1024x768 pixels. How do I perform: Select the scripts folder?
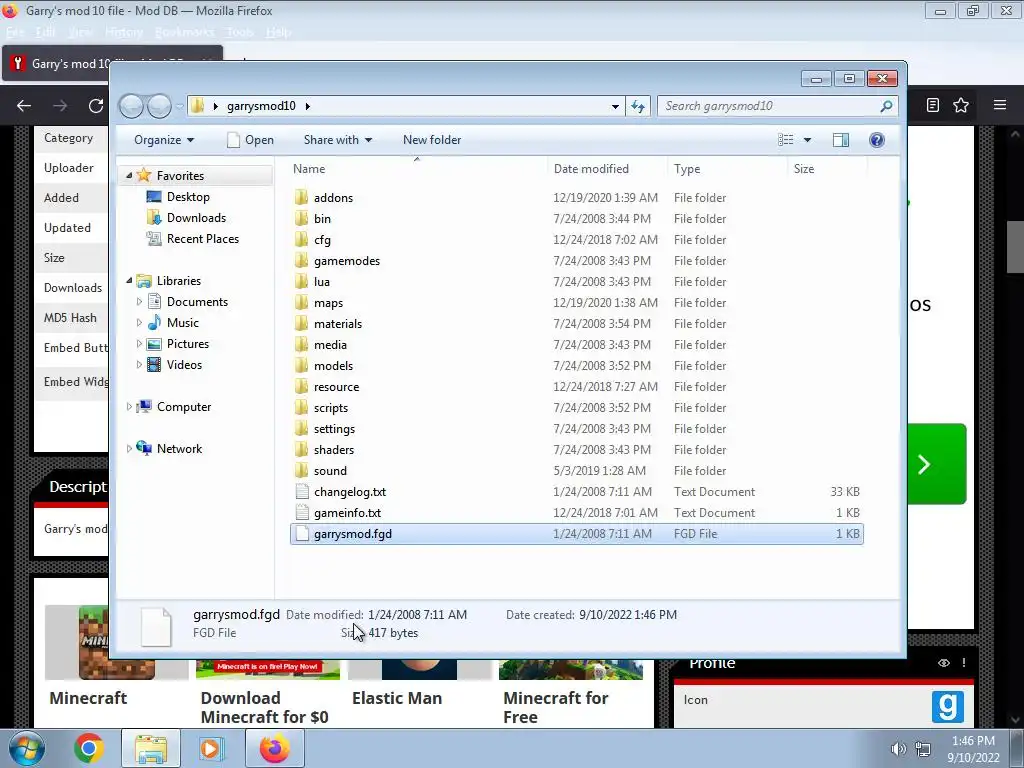[330, 408]
